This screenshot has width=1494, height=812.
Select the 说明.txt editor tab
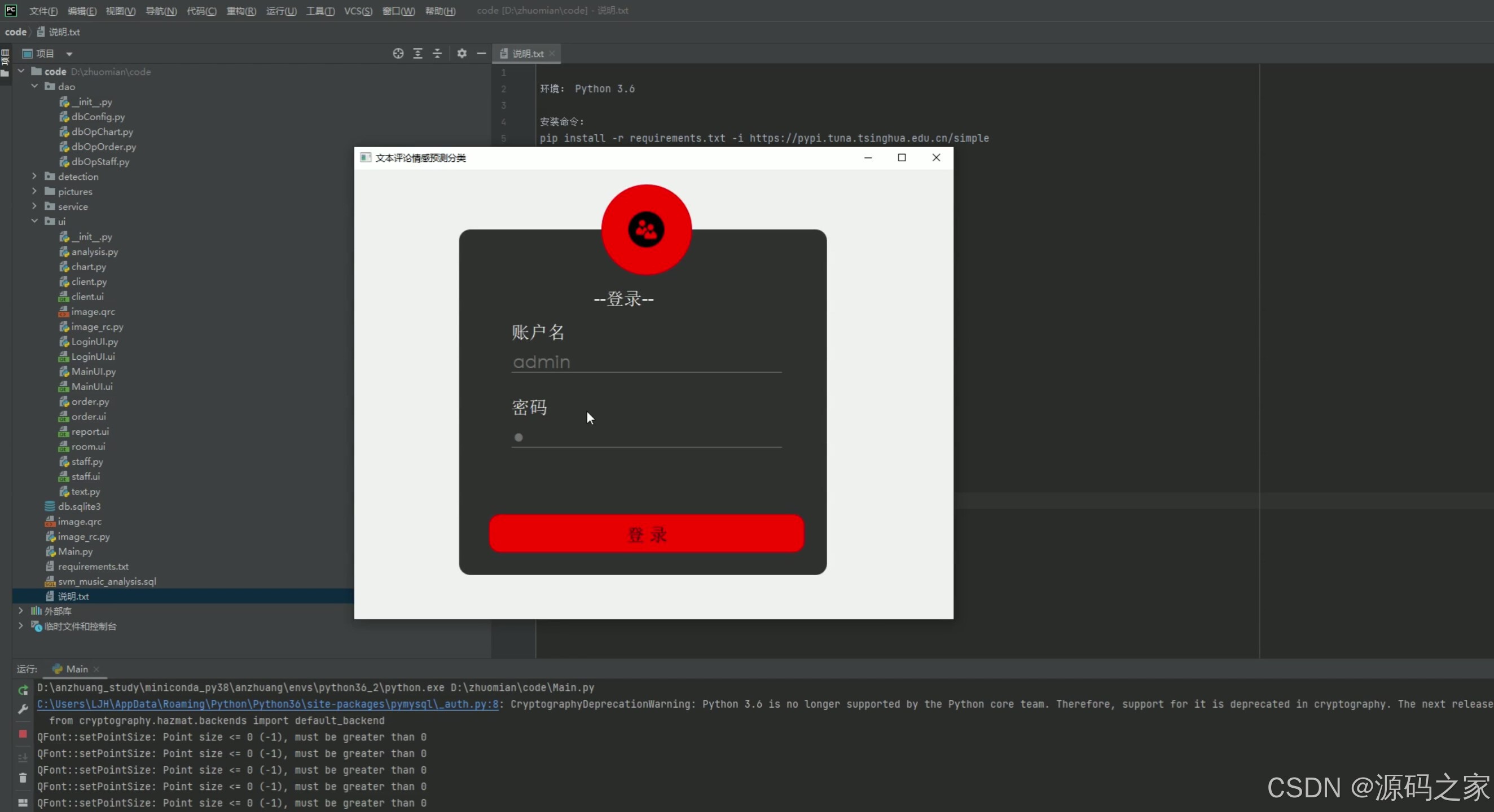[526, 54]
